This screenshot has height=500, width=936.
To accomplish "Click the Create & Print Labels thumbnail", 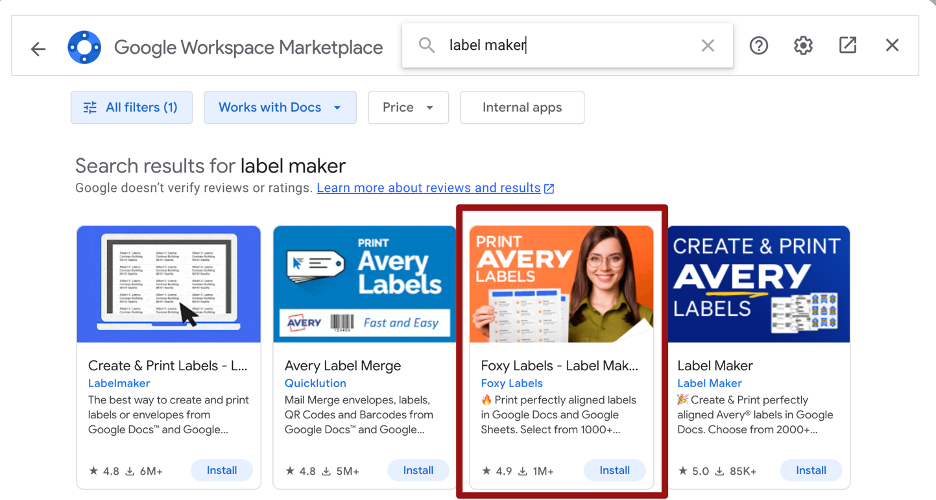I will pyautogui.click(x=169, y=284).
